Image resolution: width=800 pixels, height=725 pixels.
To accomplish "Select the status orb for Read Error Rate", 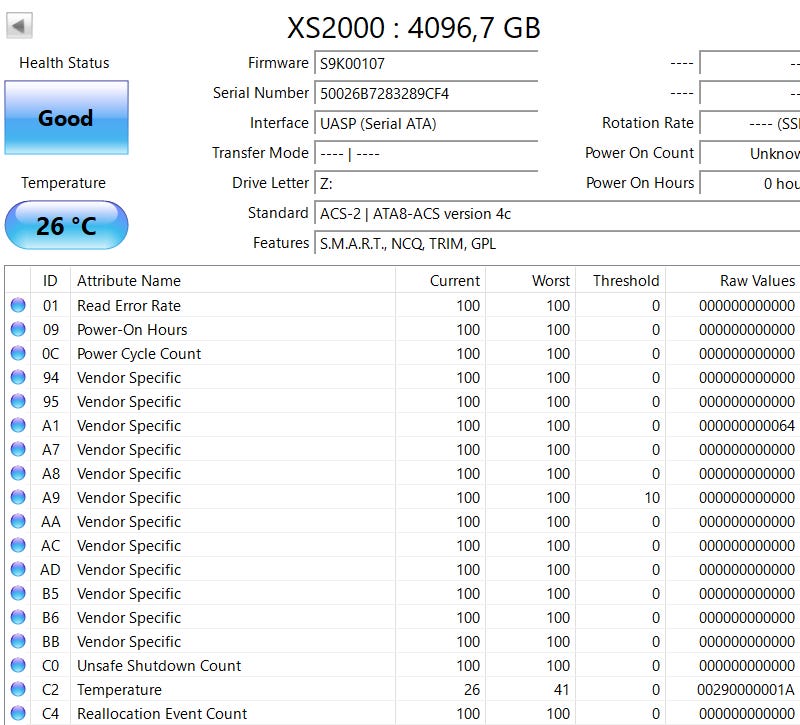I will click(18, 305).
